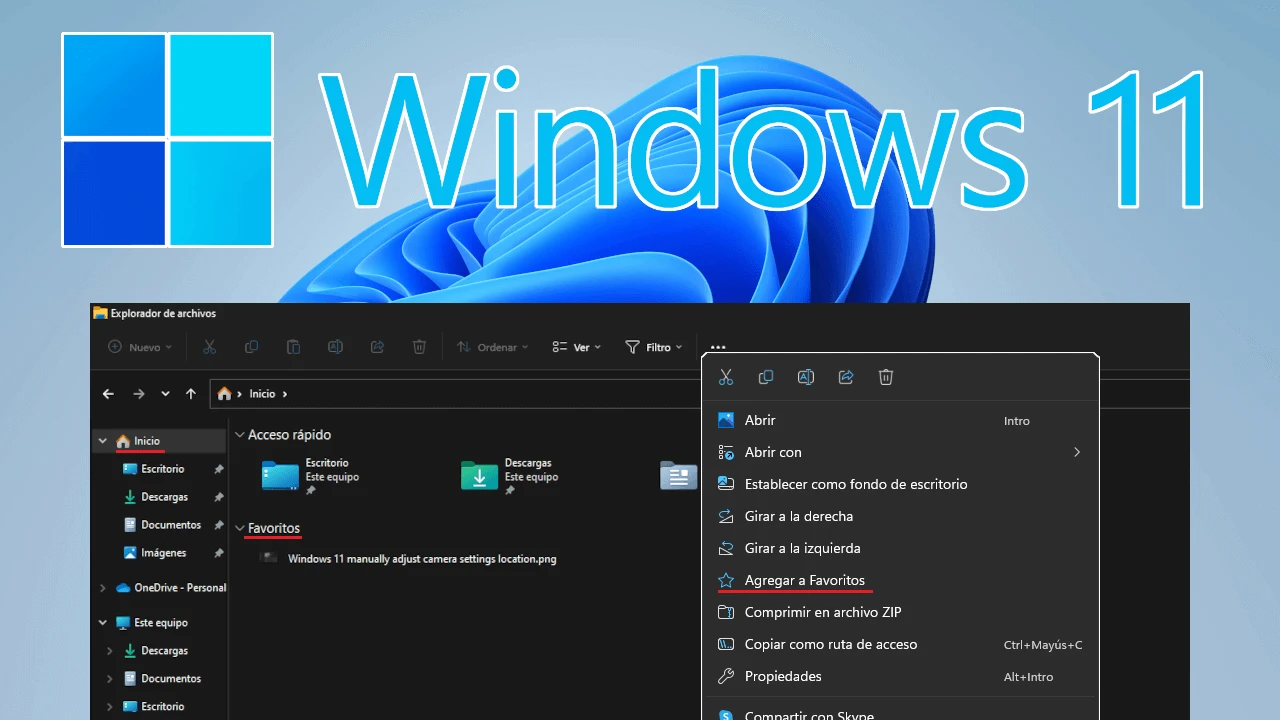Image resolution: width=1280 pixels, height=720 pixels.
Task: Choose Copiar como ruta de acceso
Action: (900, 644)
